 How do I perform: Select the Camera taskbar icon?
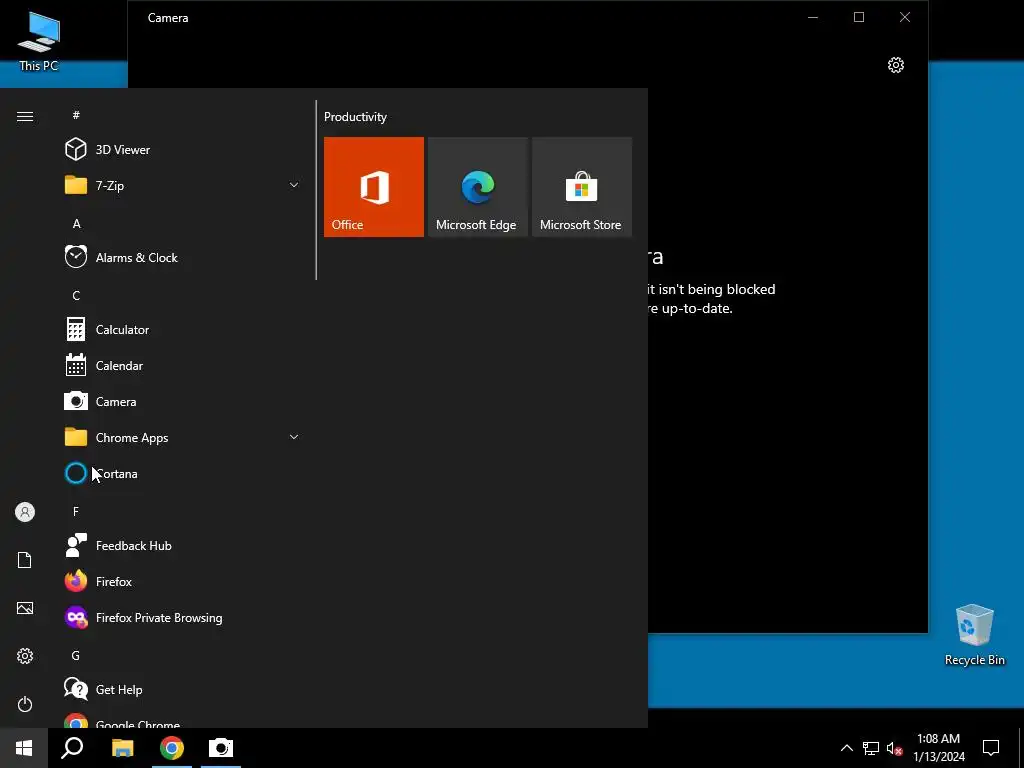pyautogui.click(x=221, y=748)
